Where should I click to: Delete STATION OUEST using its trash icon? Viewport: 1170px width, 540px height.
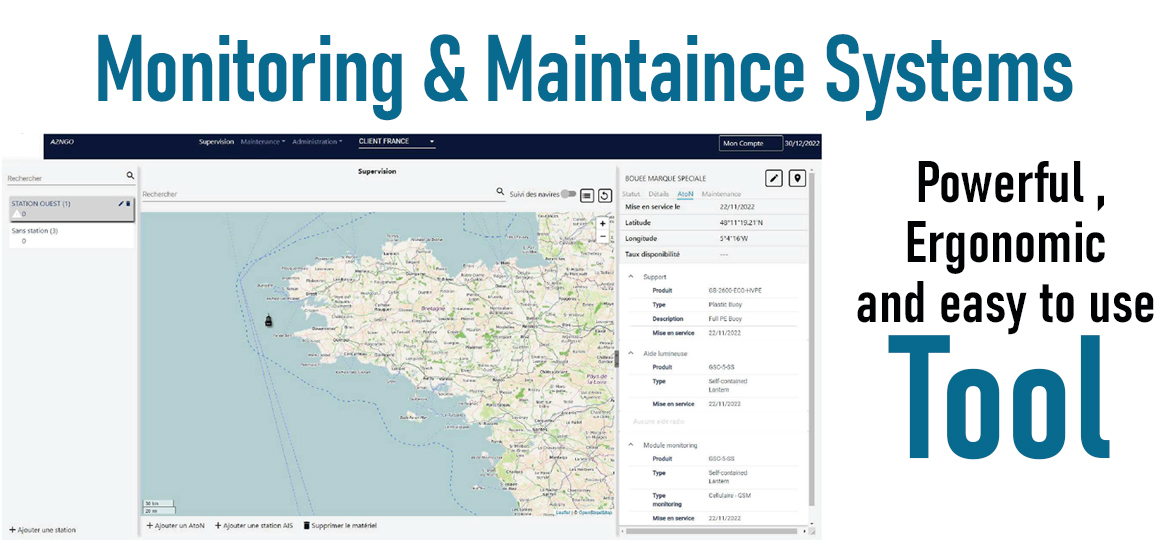(x=128, y=203)
